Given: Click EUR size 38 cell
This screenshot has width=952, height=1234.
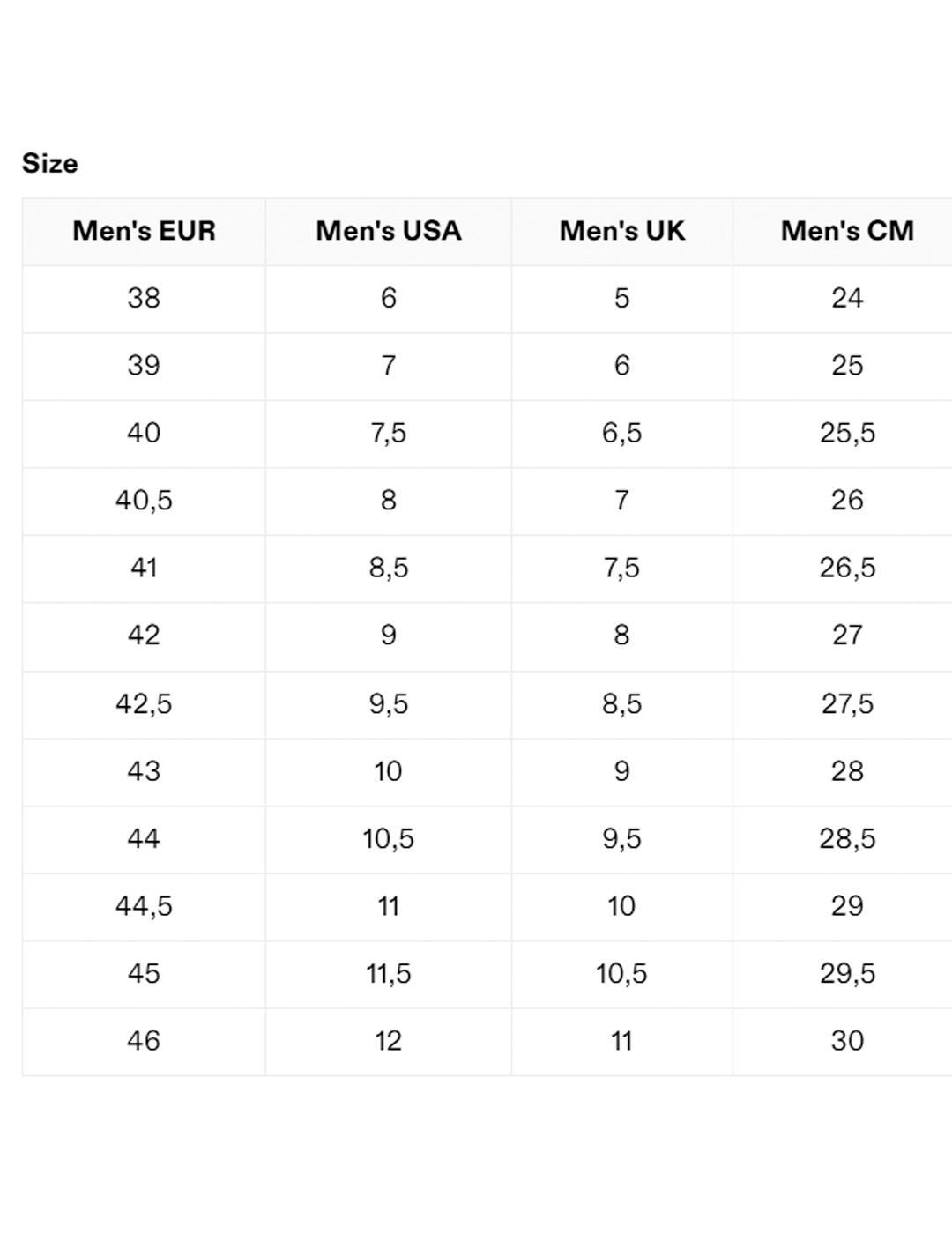Looking at the screenshot, I should pyautogui.click(x=144, y=298).
